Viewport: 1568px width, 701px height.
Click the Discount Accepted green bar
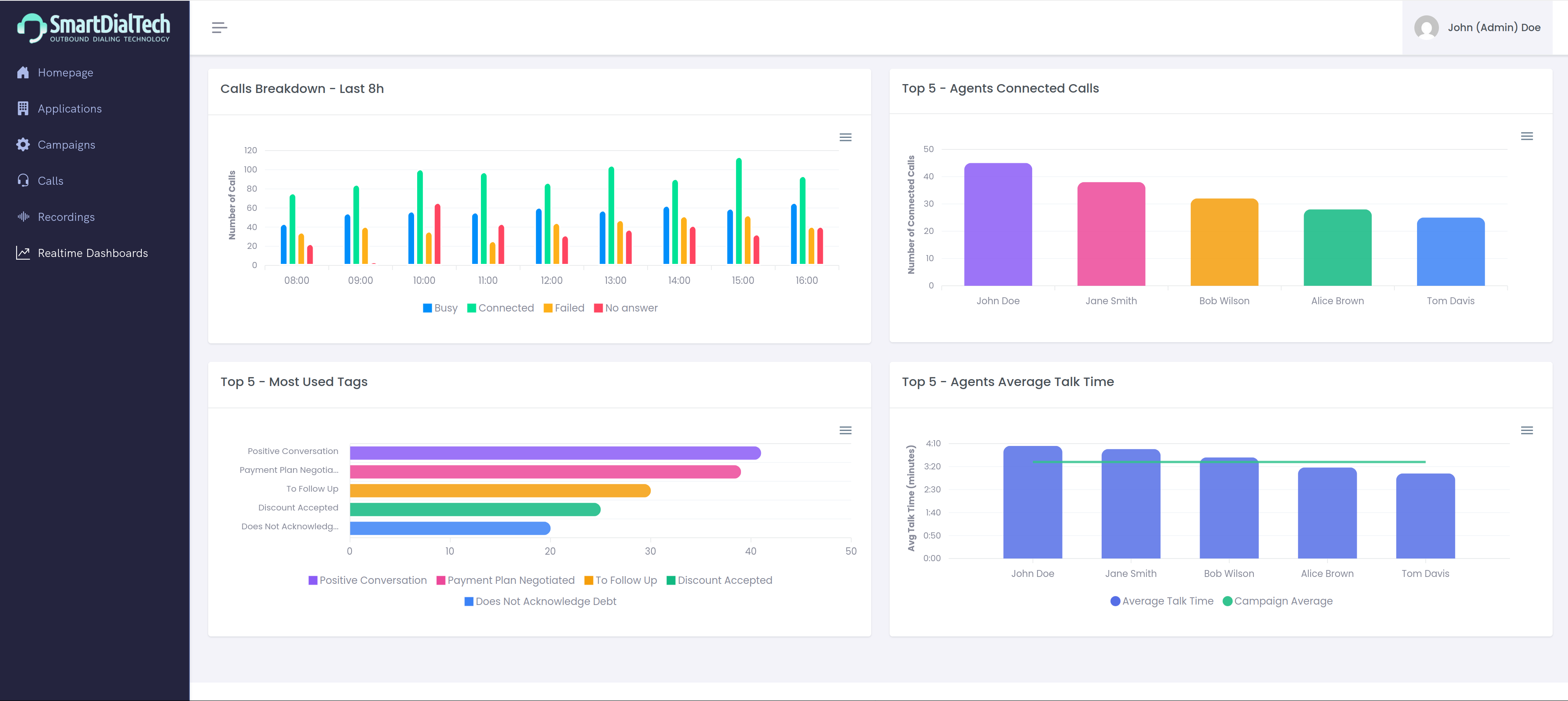[x=476, y=509]
